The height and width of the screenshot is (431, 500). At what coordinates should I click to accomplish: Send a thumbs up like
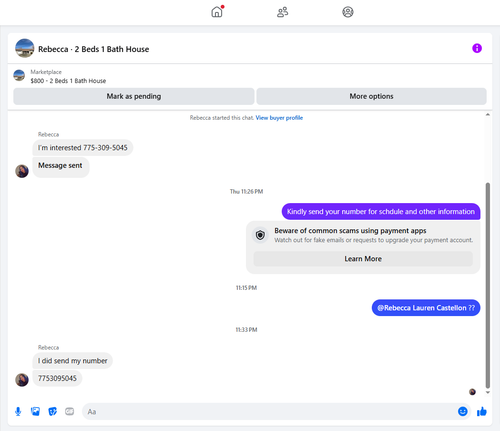[x=482, y=412]
